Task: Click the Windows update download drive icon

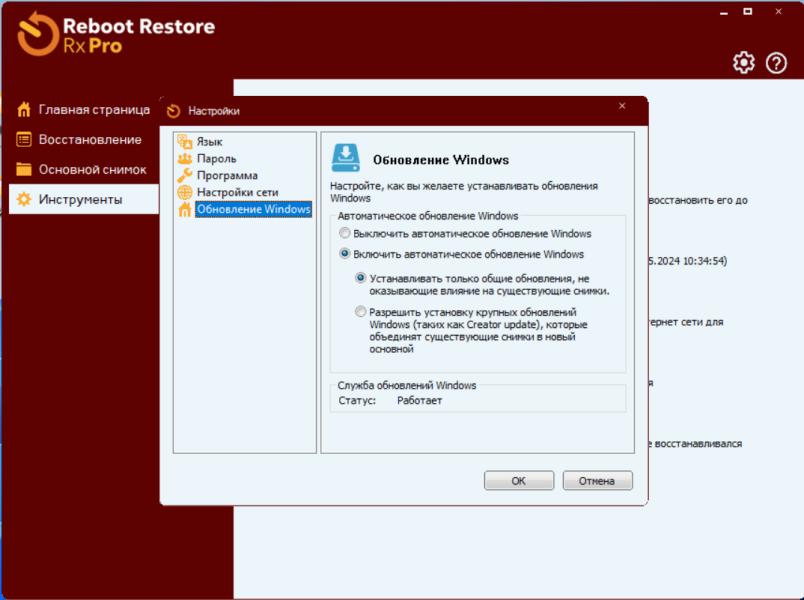Action: (346, 158)
